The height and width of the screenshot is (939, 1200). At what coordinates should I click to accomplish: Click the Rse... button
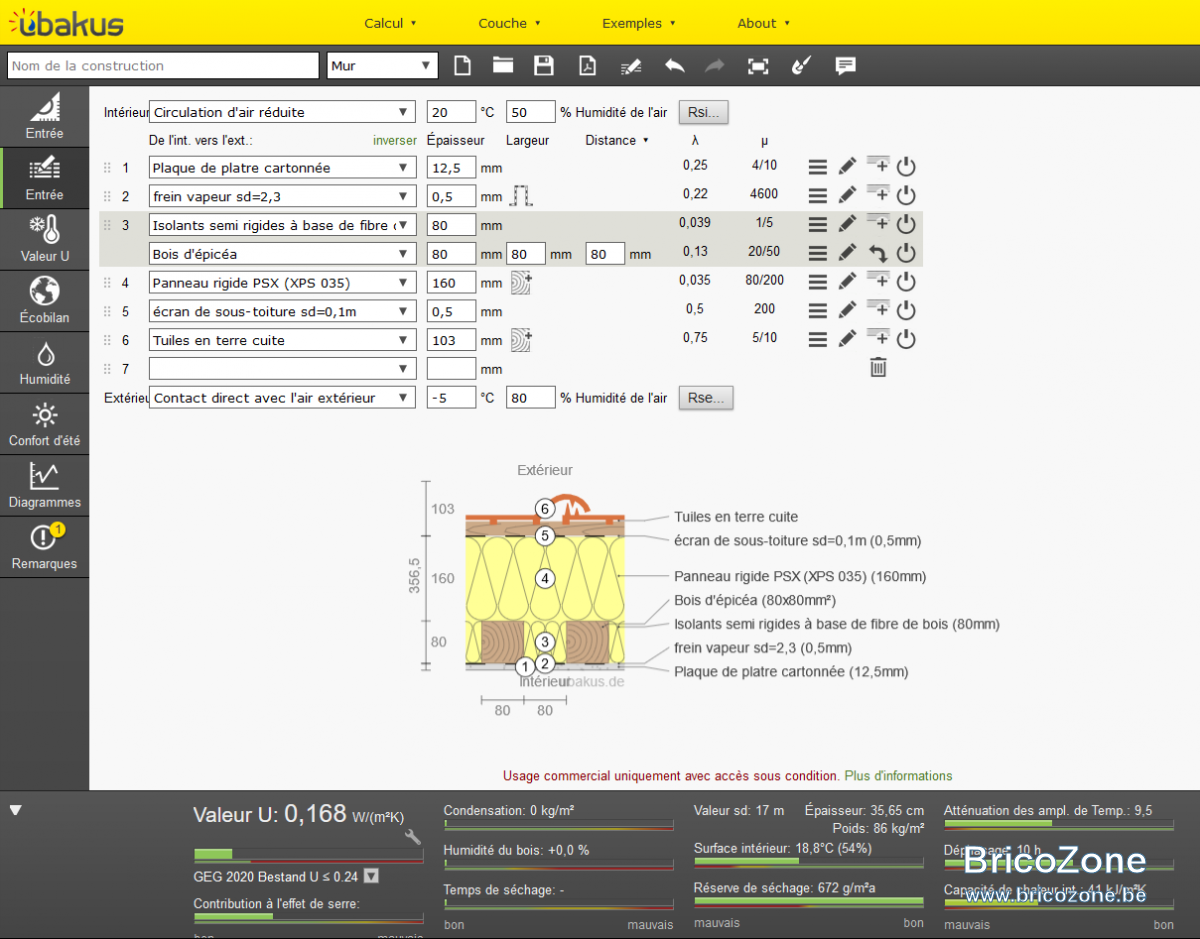[x=706, y=397]
